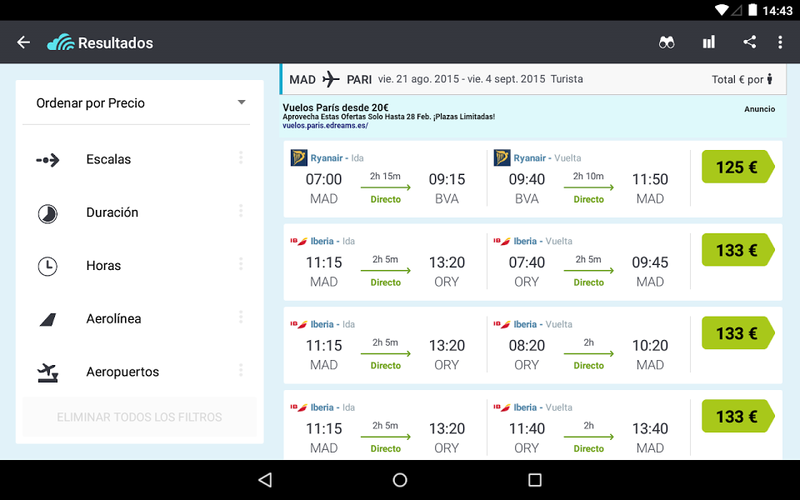The height and width of the screenshot is (500, 800).
Task: Click the Escalas stops arrow icon
Action: click(x=47, y=160)
